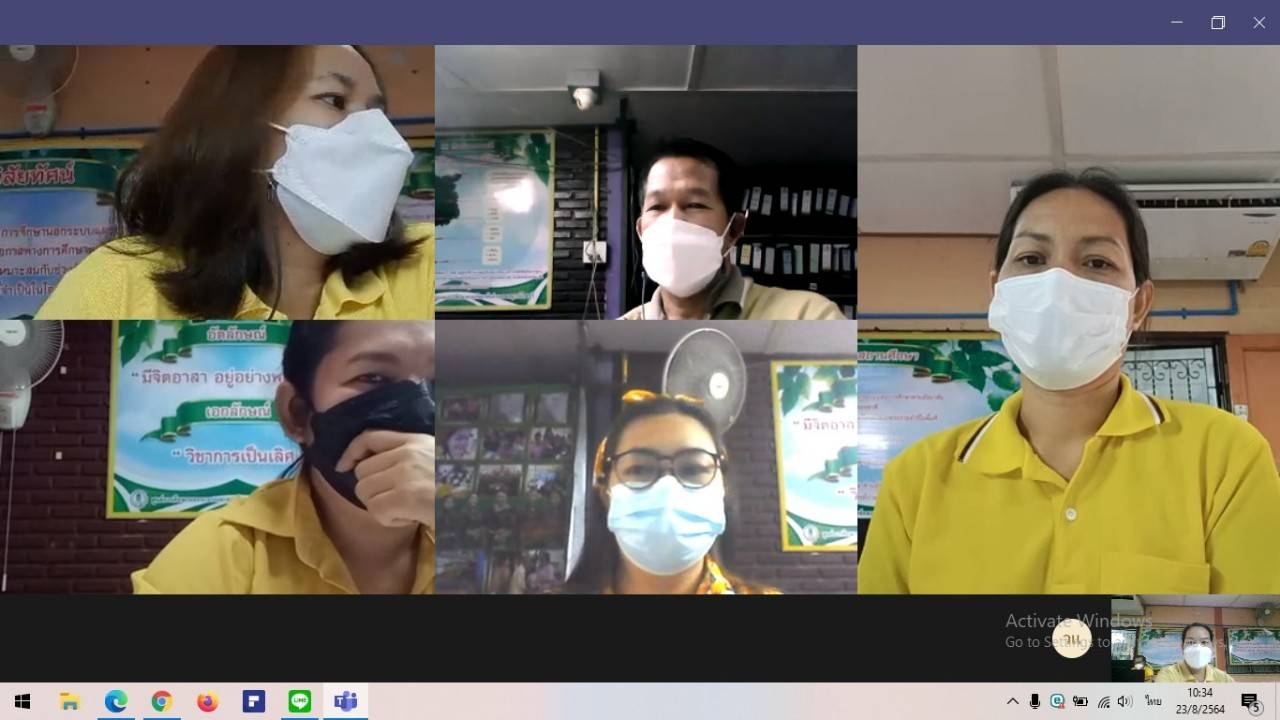
Task: Select the self-view video thumbnail
Action: (1195, 640)
